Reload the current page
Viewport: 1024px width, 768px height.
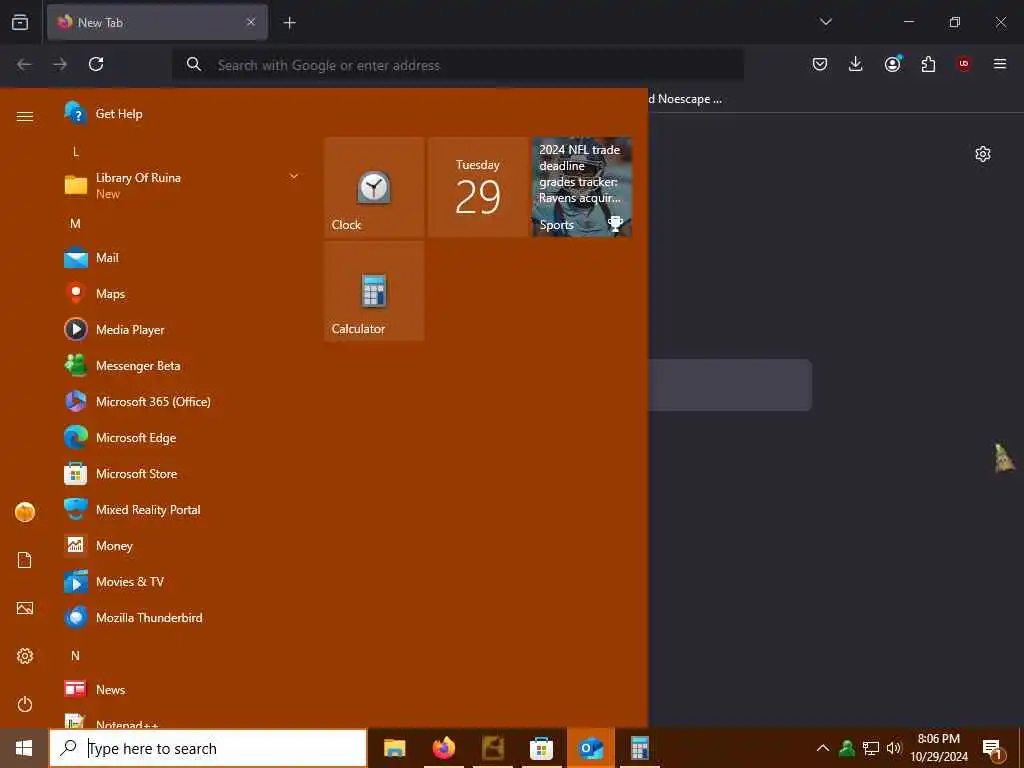[x=96, y=64]
